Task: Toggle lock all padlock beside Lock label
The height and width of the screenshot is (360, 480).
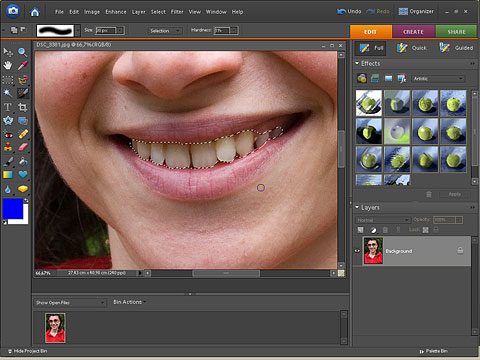Action: point(436,230)
